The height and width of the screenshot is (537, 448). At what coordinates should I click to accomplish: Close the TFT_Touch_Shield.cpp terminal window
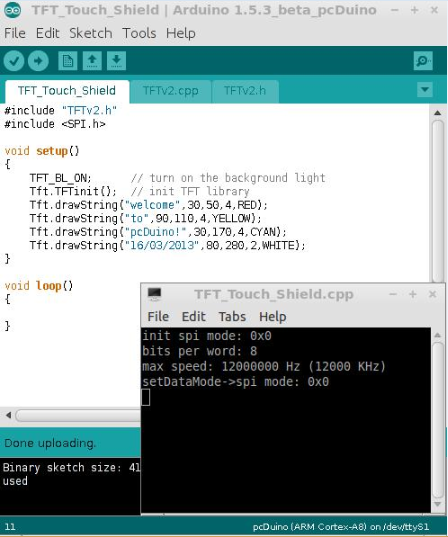432,294
